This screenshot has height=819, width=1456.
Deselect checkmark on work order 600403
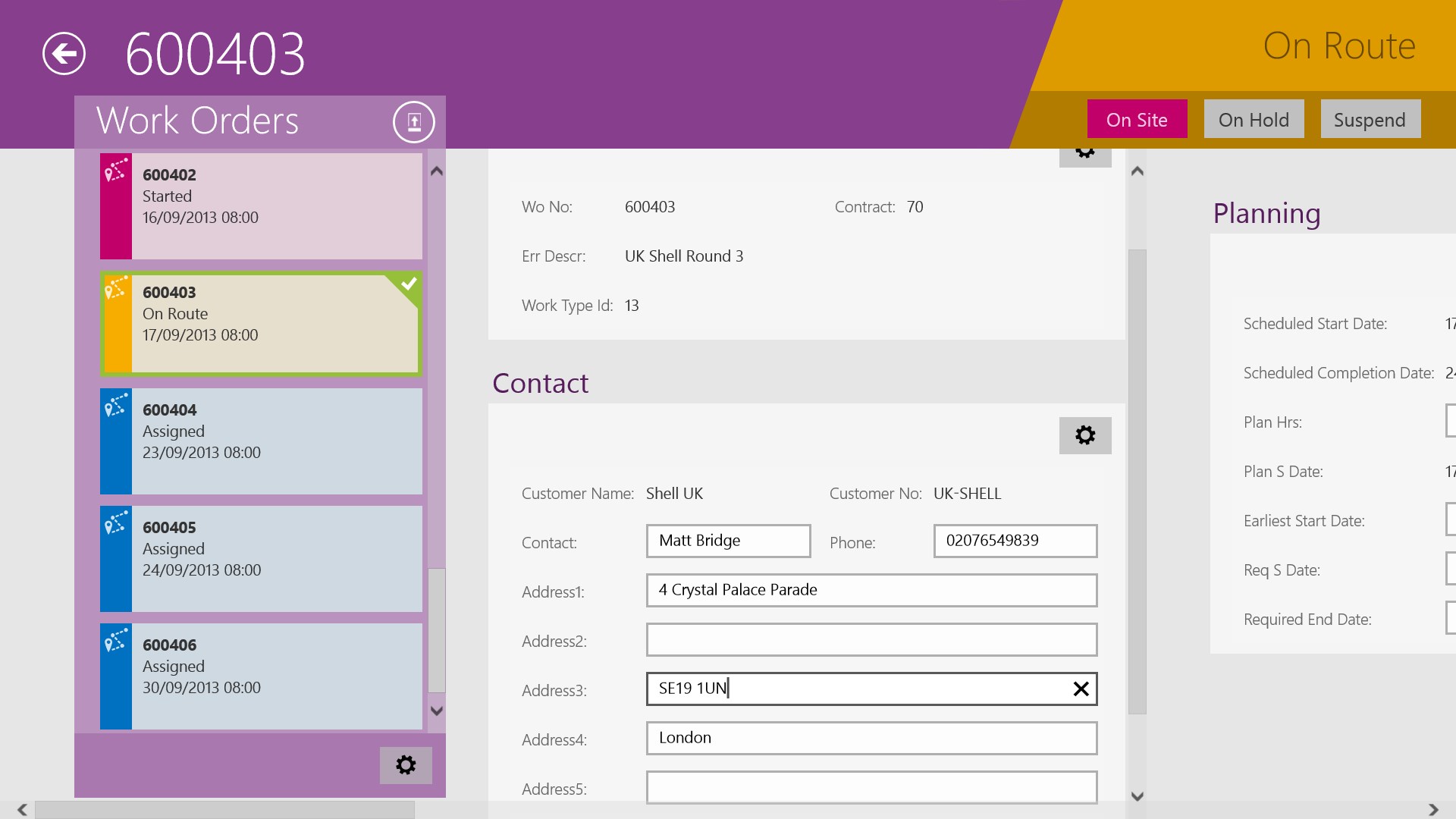(x=409, y=284)
